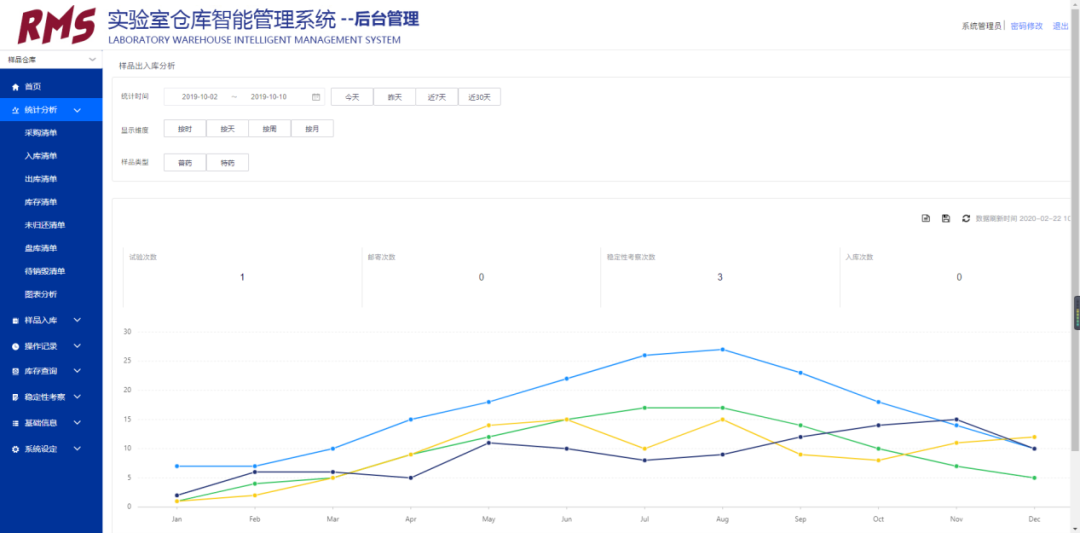Open the 样品仓库 warehouse dropdown
Screen dimensions: 1080x533
(51, 60)
